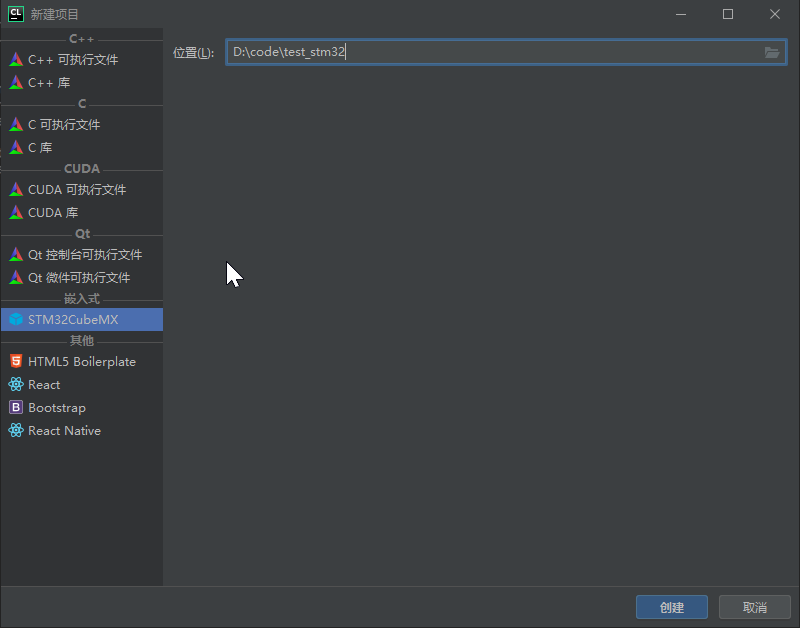Image resolution: width=800 pixels, height=628 pixels.
Task: Click the CLion logo in title bar
Action: (16, 14)
